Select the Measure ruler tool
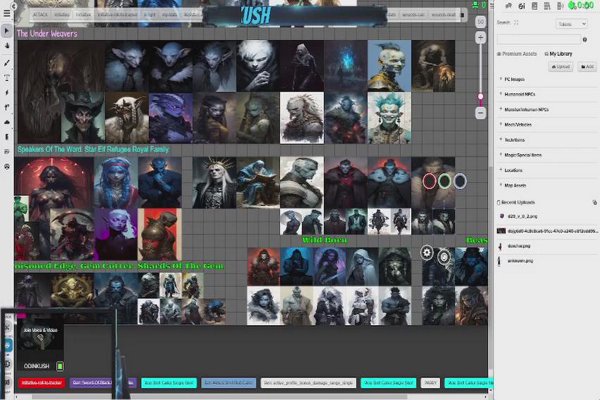Viewport: 600px width, 400px height. coord(7,108)
